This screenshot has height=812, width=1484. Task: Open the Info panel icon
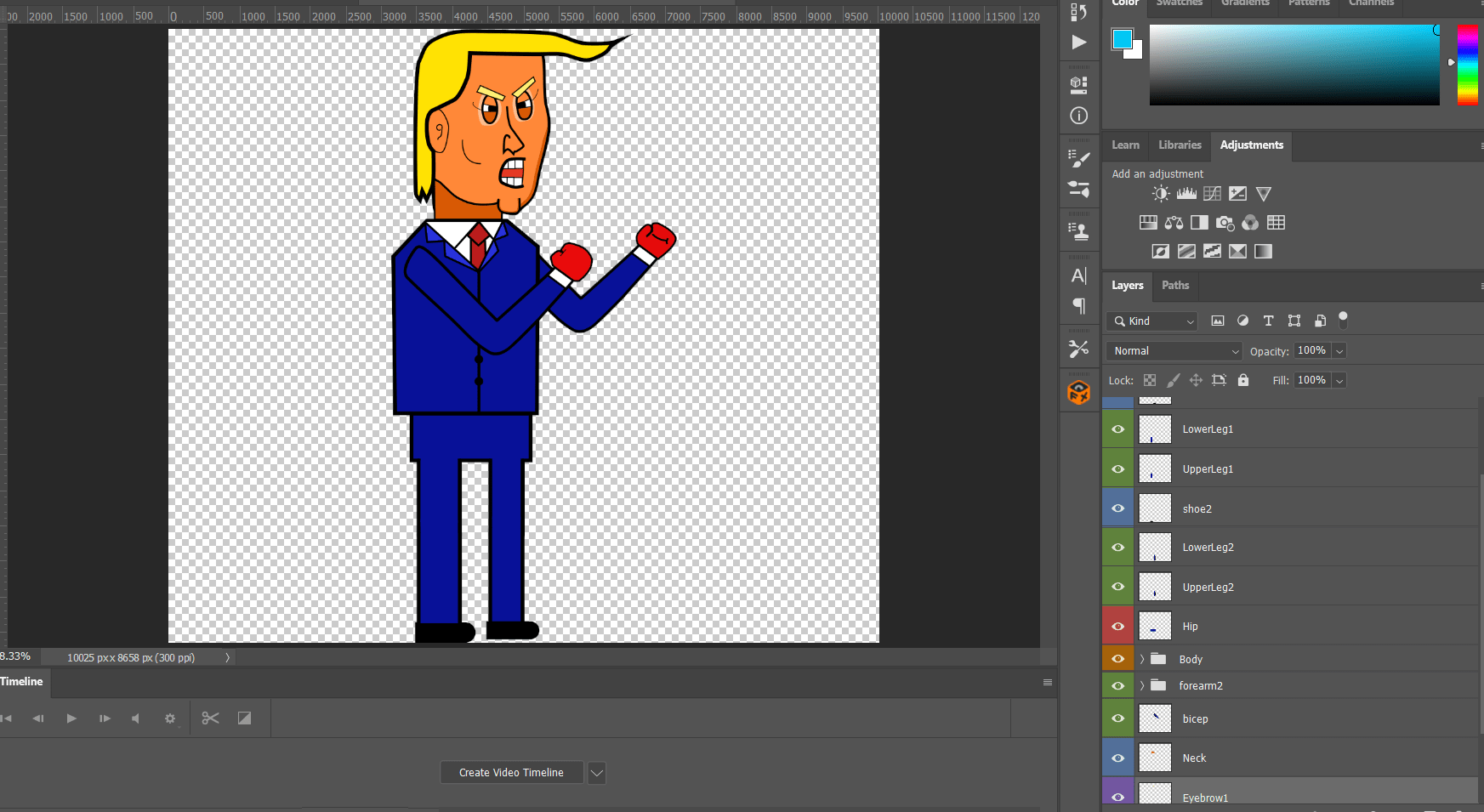[x=1078, y=116]
